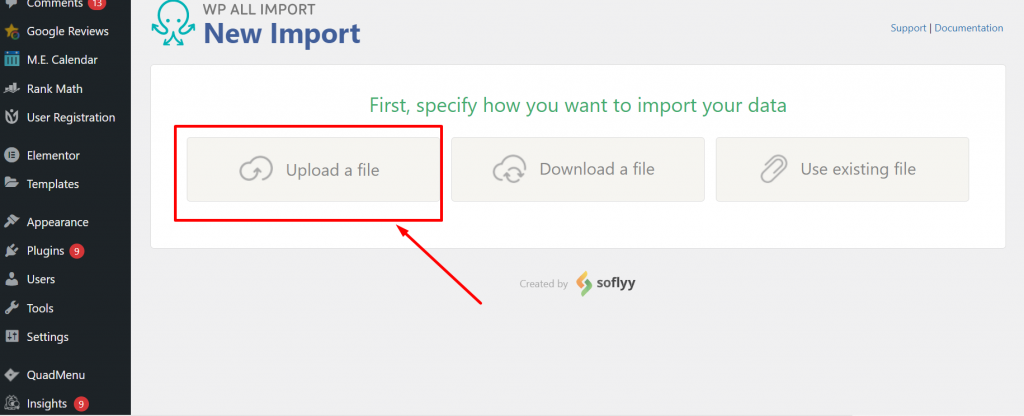This screenshot has width=1024, height=416.
Task: Click the Appearance paintbrush icon
Action: coord(12,222)
